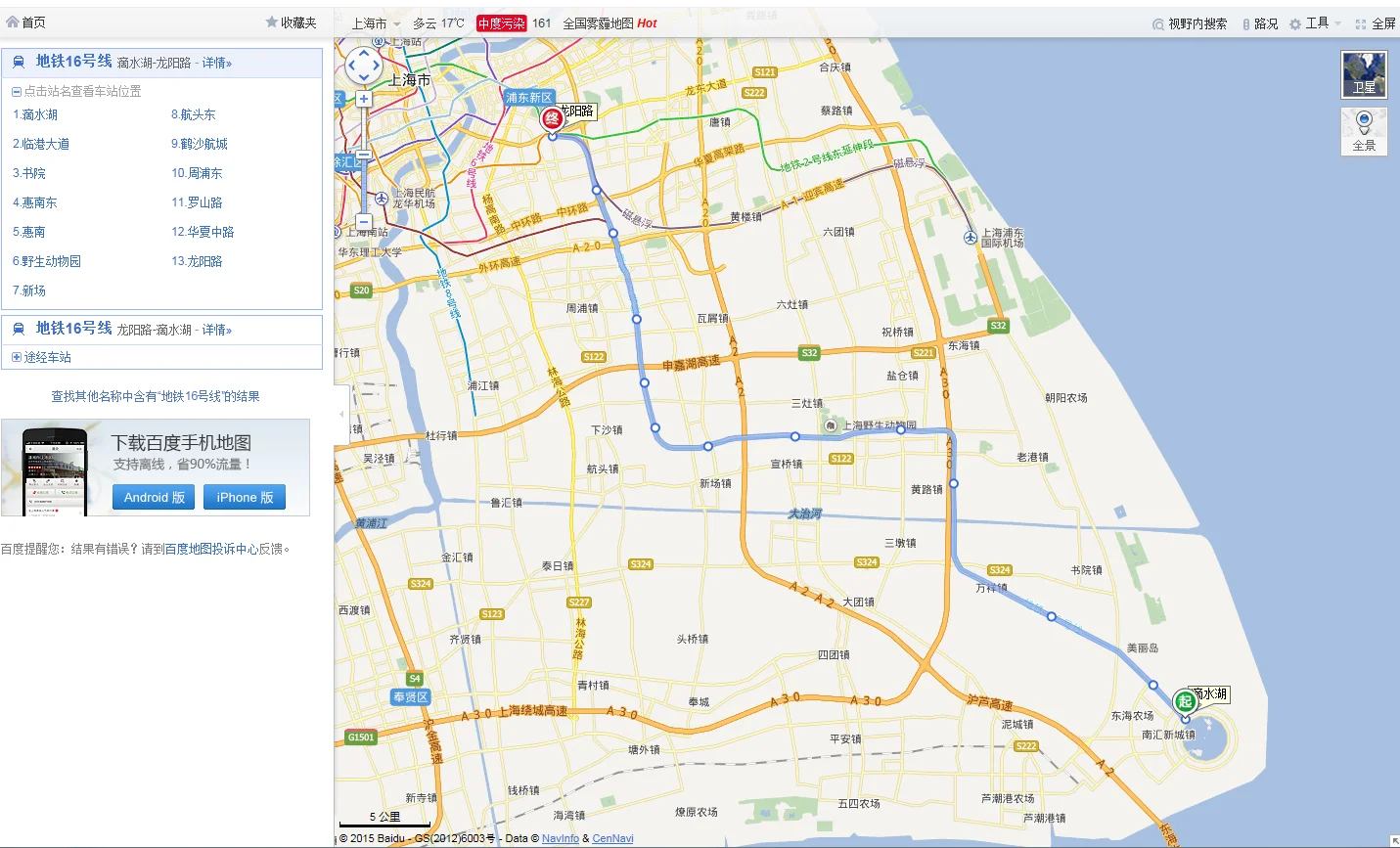Screen dimensions: 1400x848
Task: Enter fullscreen via 全屏 icon
Action: (x=1361, y=22)
